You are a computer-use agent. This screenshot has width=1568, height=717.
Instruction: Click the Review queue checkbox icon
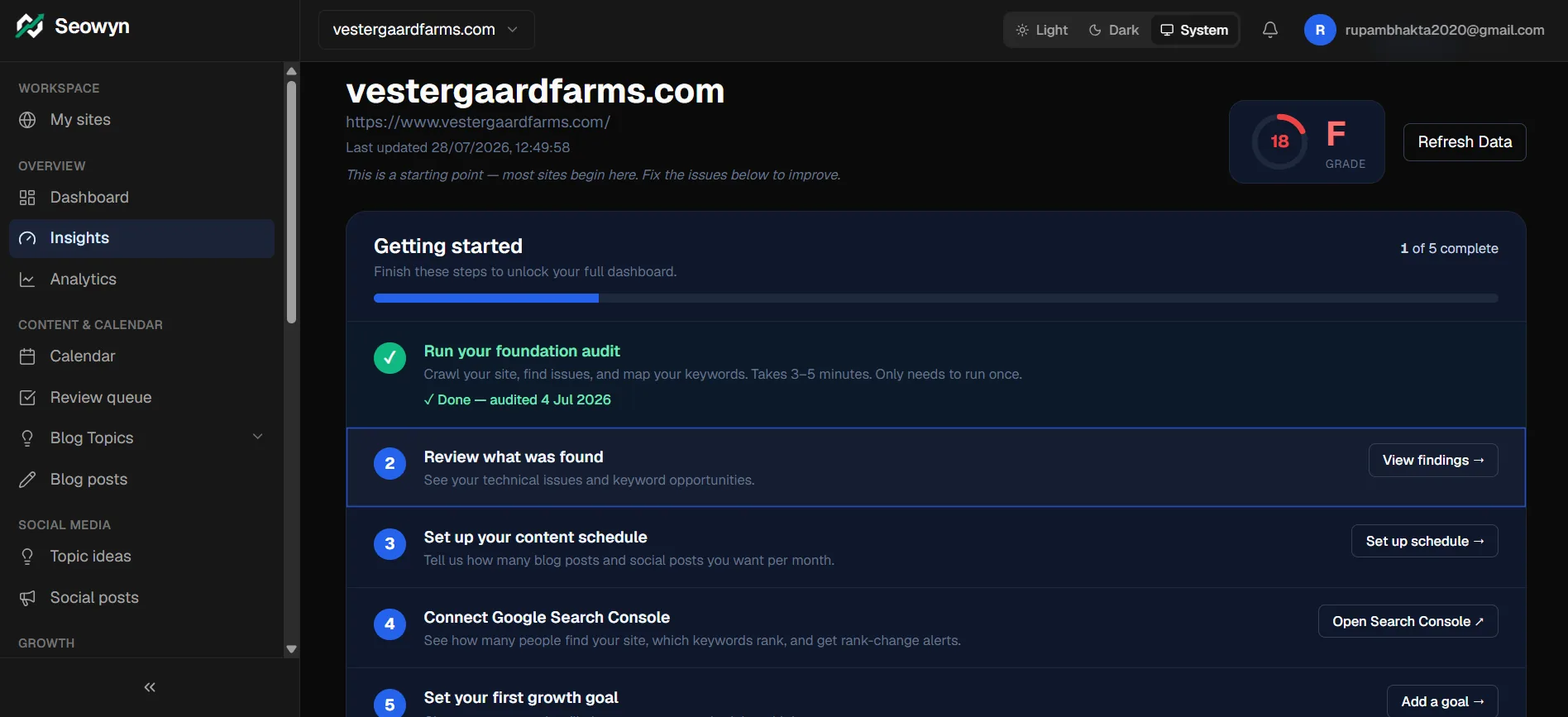pyautogui.click(x=27, y=398)
